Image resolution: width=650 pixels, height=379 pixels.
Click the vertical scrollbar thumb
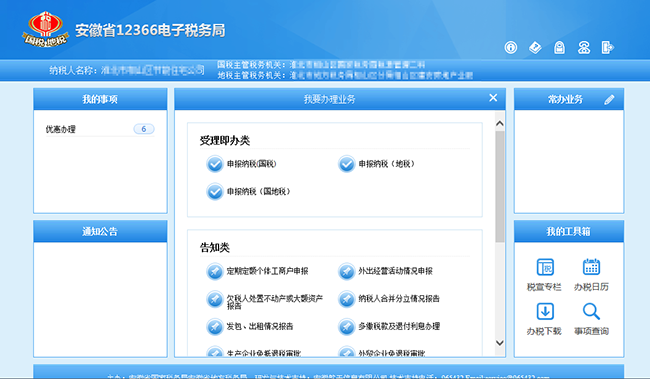pyautogui.click(x=500, y=187)
